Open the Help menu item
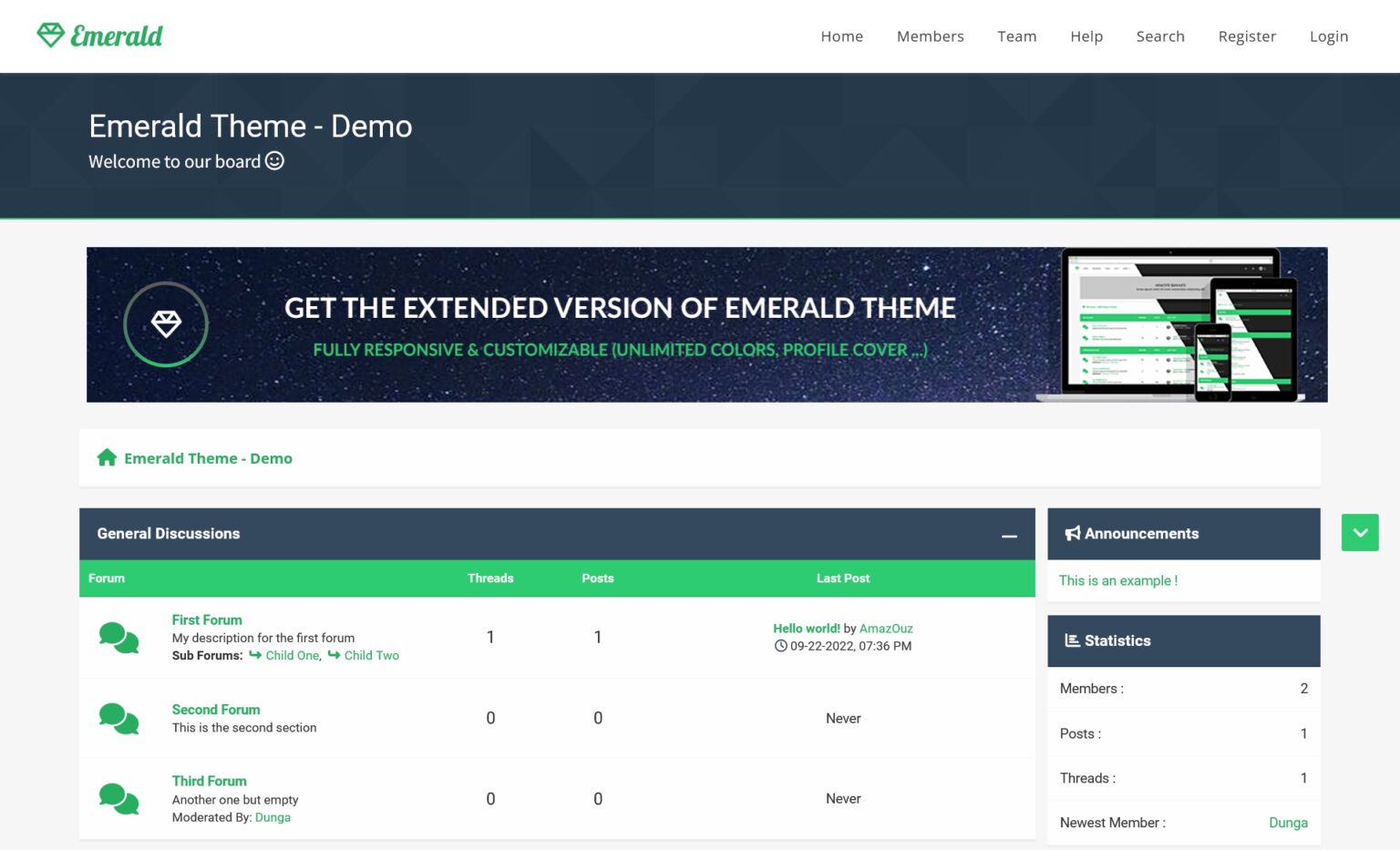This screenshot has width=1400, height=850. pos(1086,36)
